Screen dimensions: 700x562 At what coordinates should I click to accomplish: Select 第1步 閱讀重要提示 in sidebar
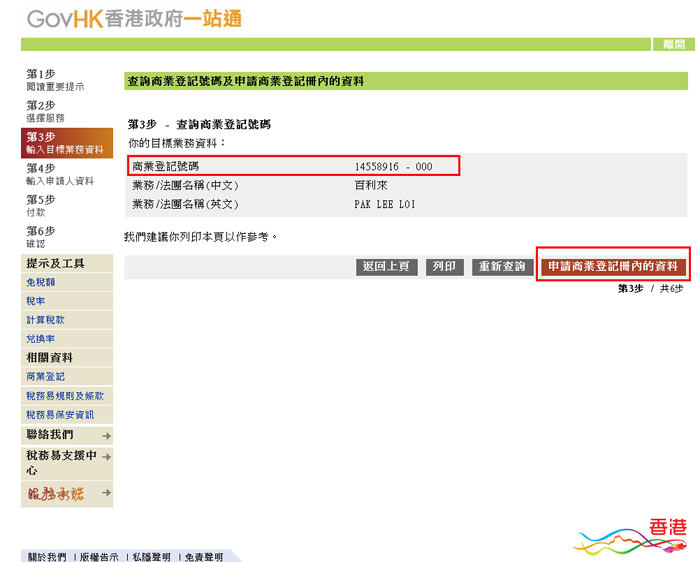[55, 80]
